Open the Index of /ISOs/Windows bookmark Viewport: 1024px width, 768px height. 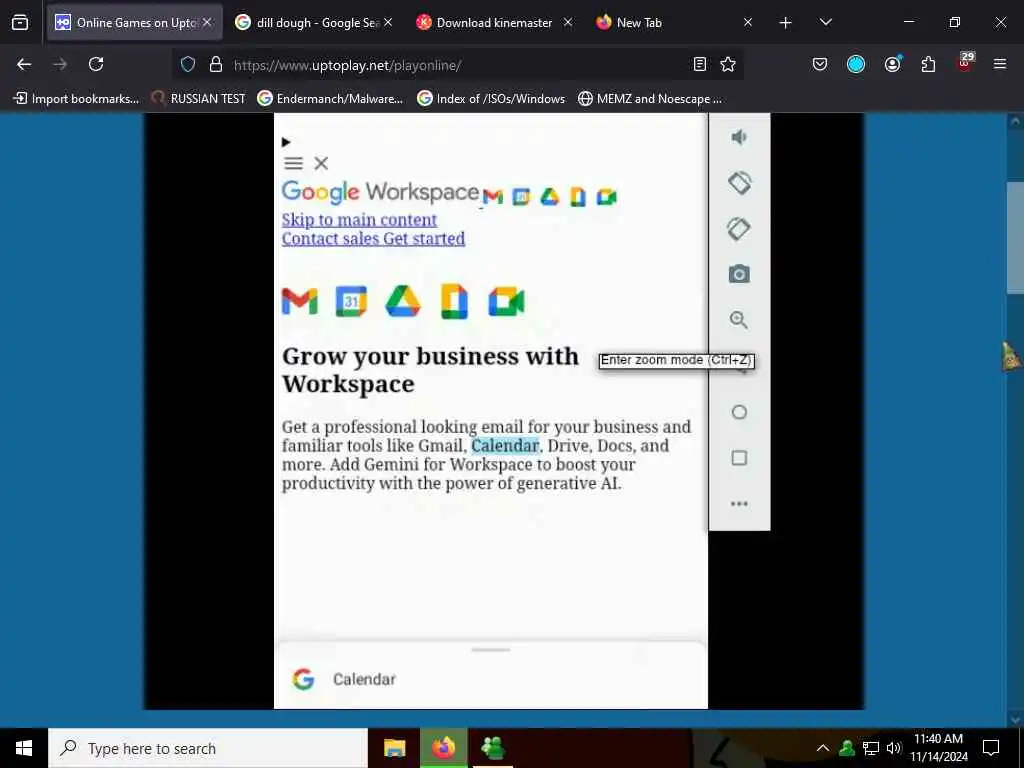[x=491, y=99]
